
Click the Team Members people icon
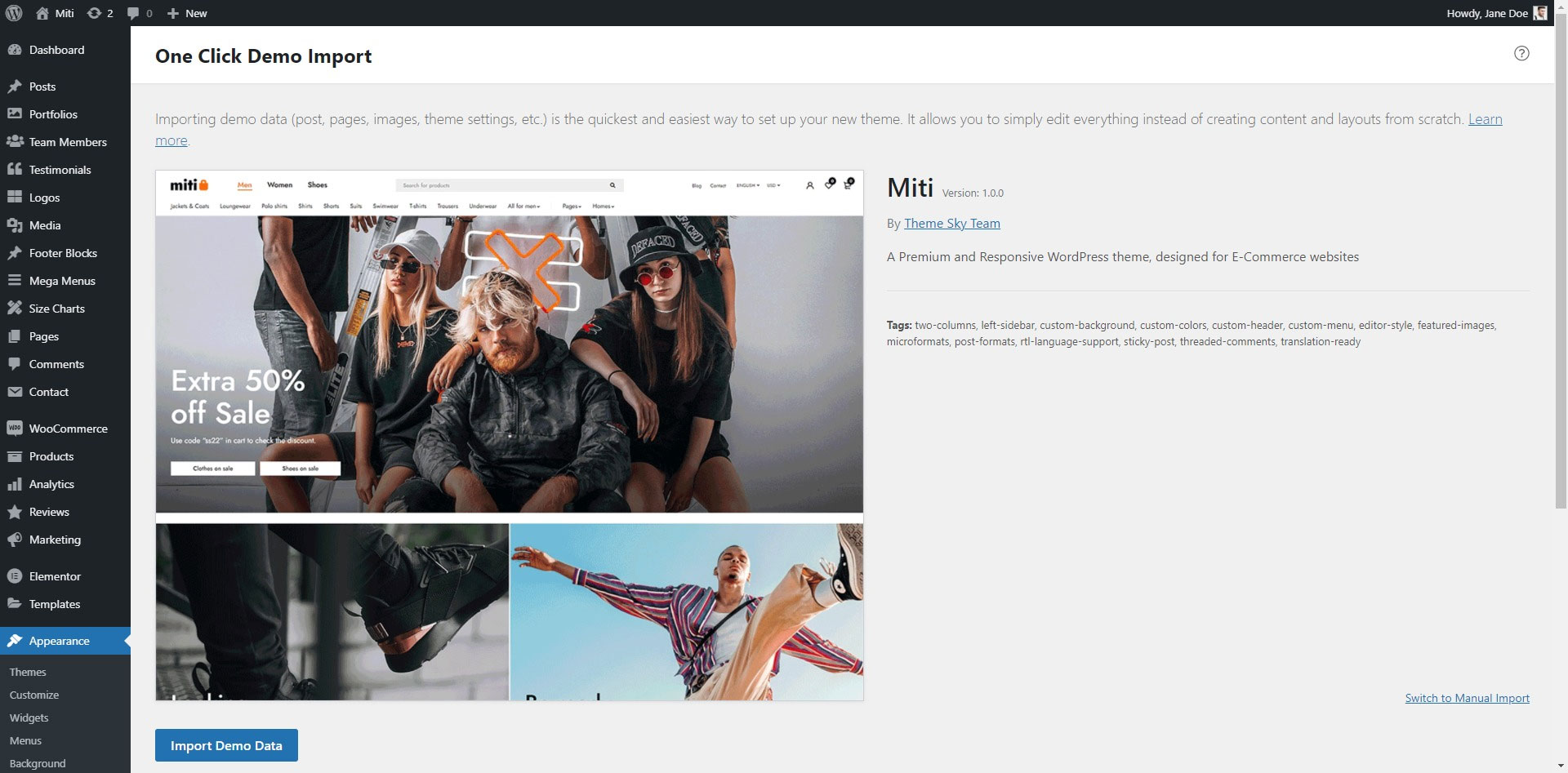click(14, 142)
